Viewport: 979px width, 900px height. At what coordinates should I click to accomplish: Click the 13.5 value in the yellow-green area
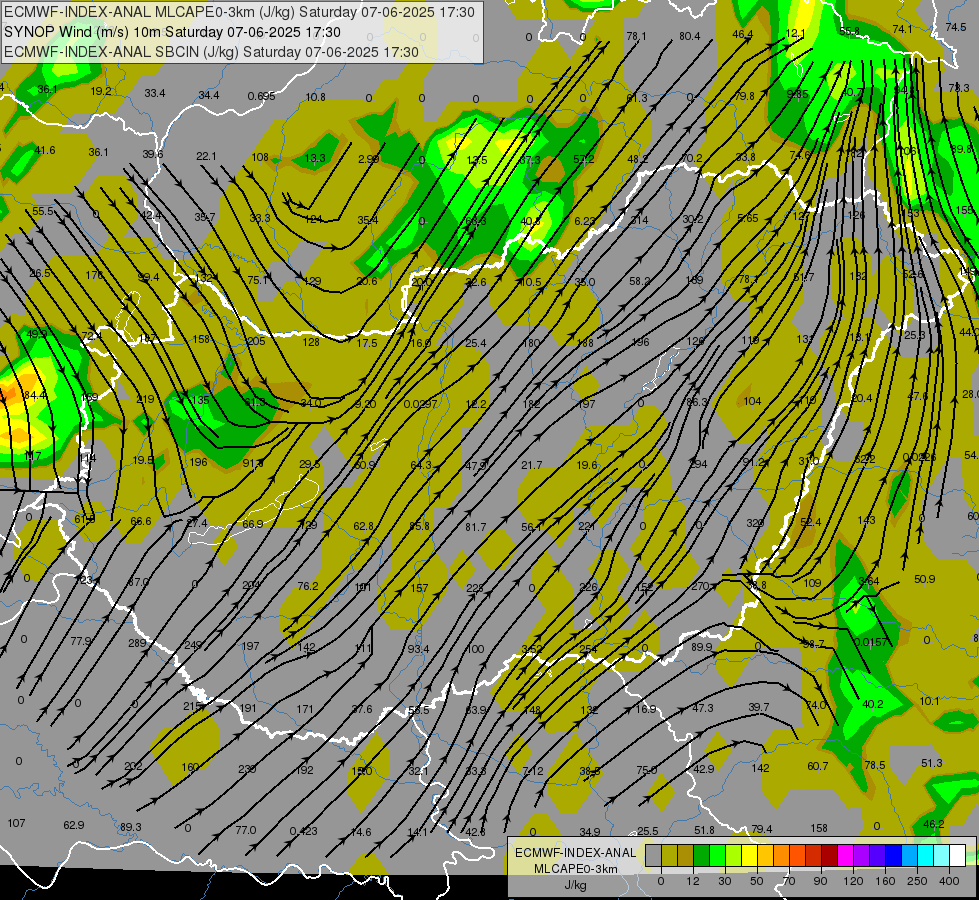[476, 160]
